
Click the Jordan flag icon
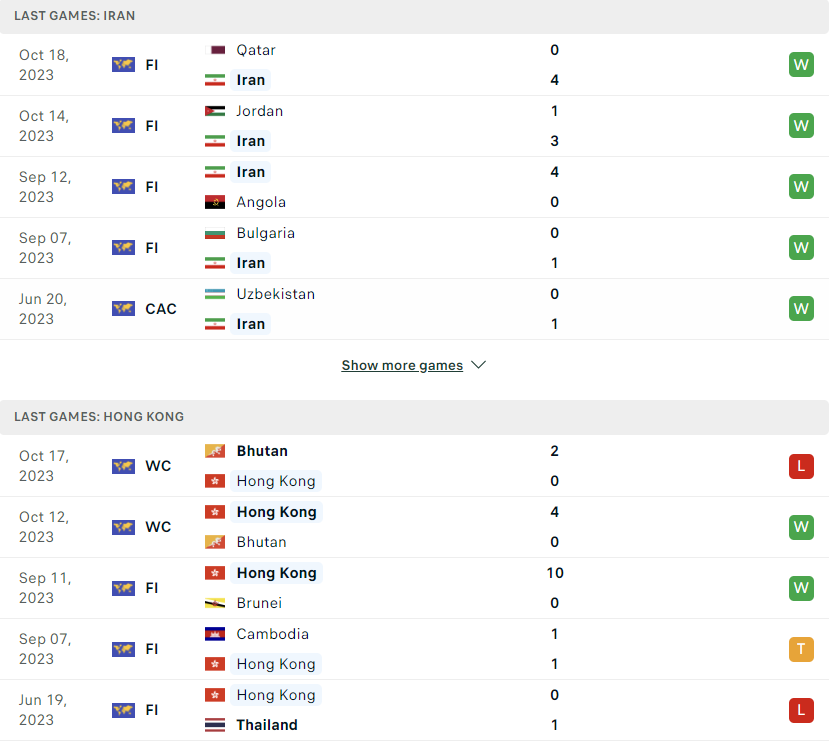pyautogui.click(x=215, y=111)
